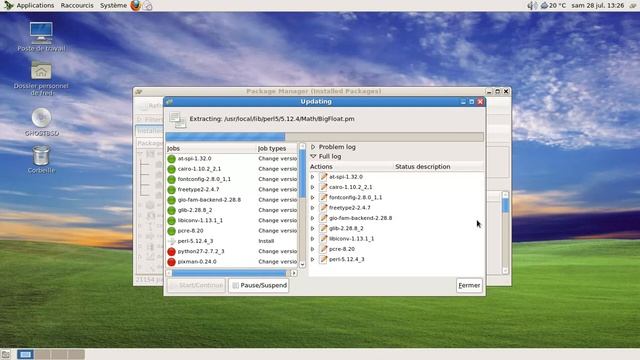Click the in-progress arrow icon for perl-5.12.4_3
Viewport: 640px width, 360px height.
tap(171, 241)
